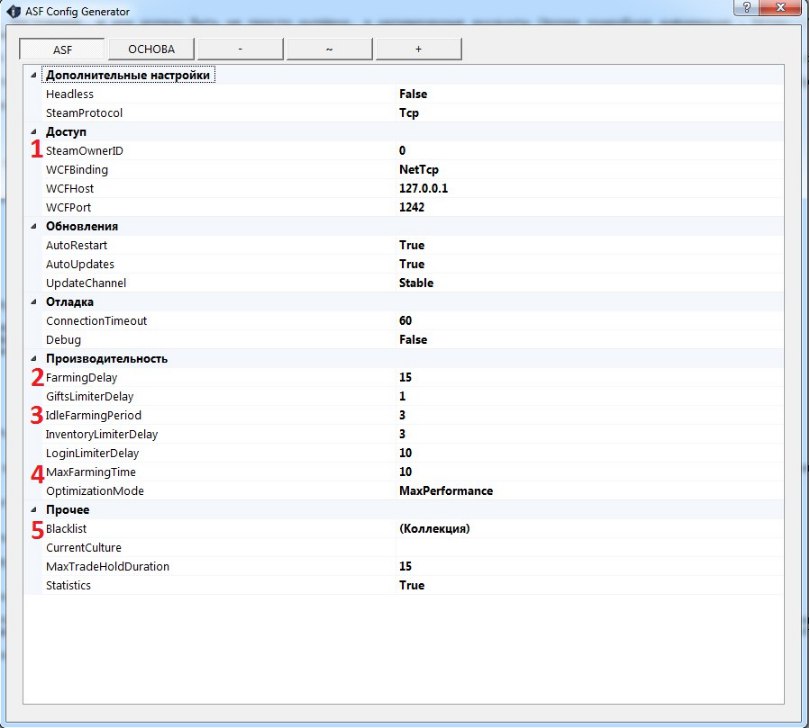The image size is (809, 728).
Task: Select the Blacklist property label
Action: pyautogui.click(x=66, y=529)
